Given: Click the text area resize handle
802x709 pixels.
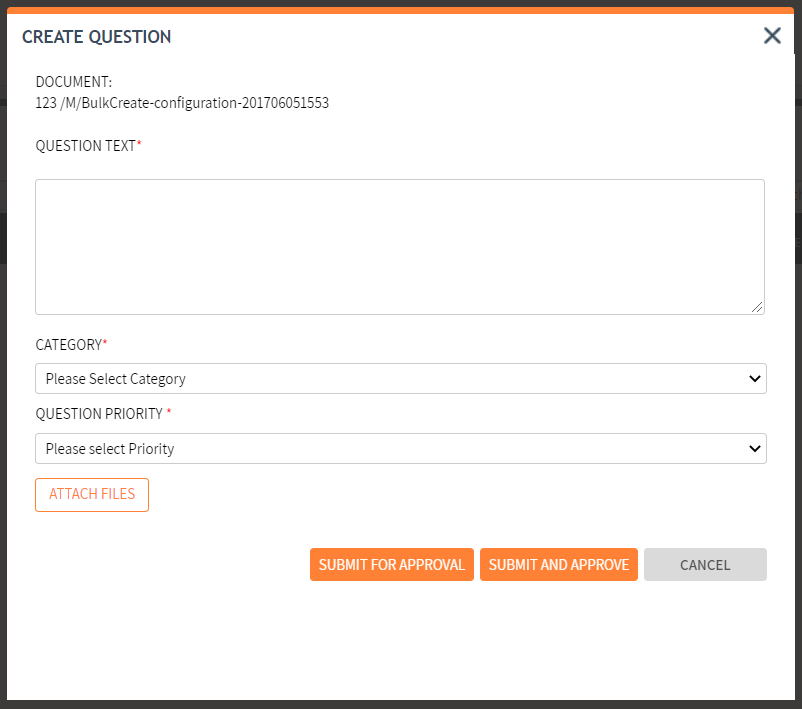Looking at the screenshot, I should click(758, 308).
